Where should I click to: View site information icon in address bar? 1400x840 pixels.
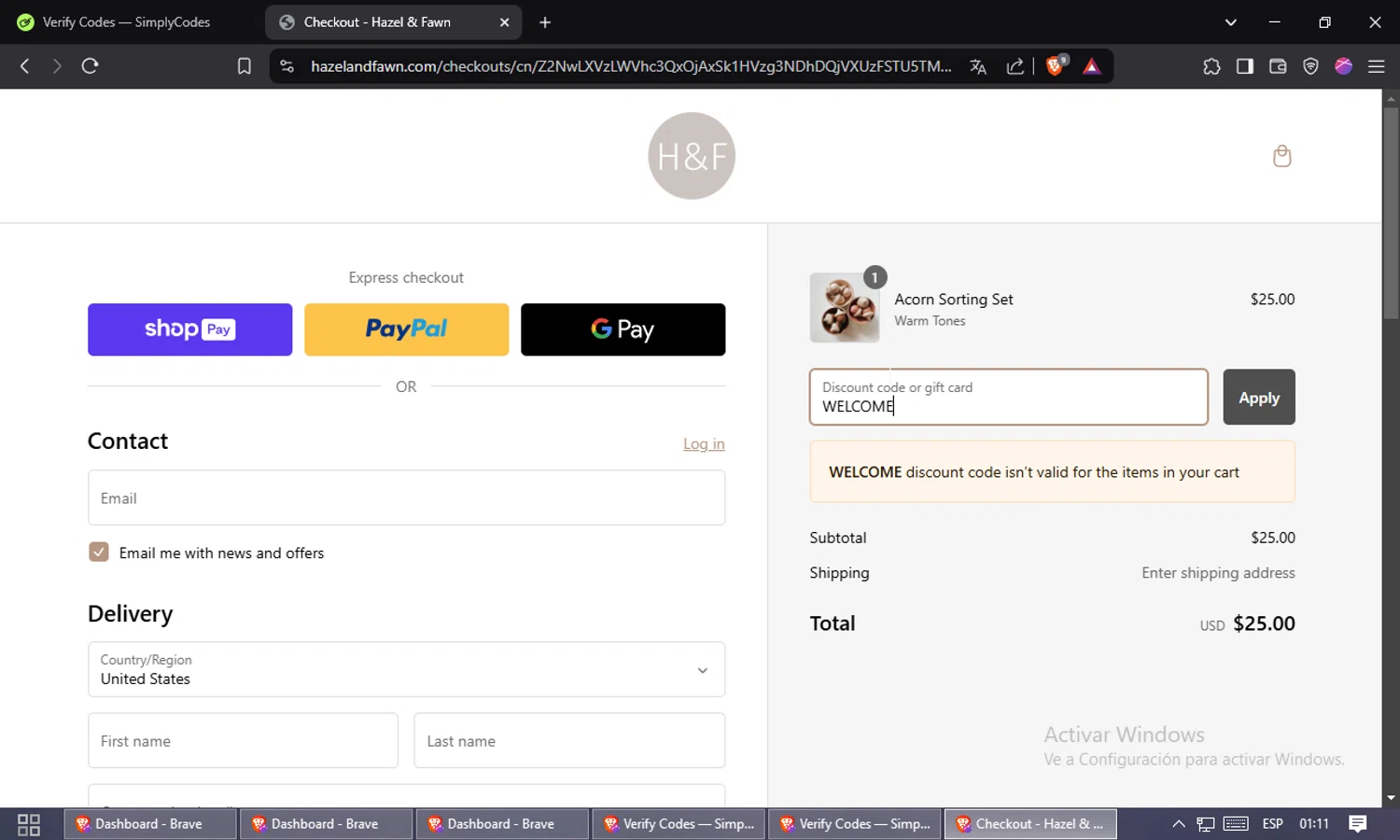(x=287, y=66)
